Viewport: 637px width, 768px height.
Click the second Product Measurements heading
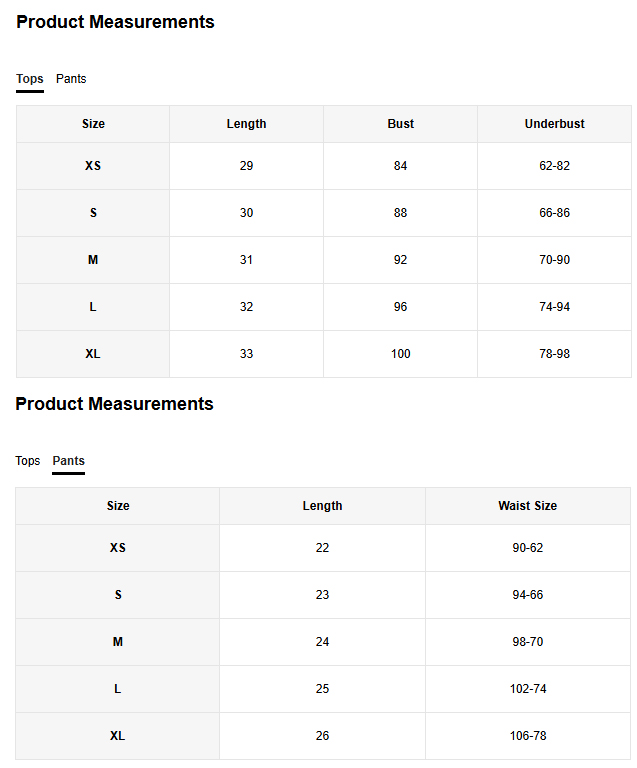114,404
